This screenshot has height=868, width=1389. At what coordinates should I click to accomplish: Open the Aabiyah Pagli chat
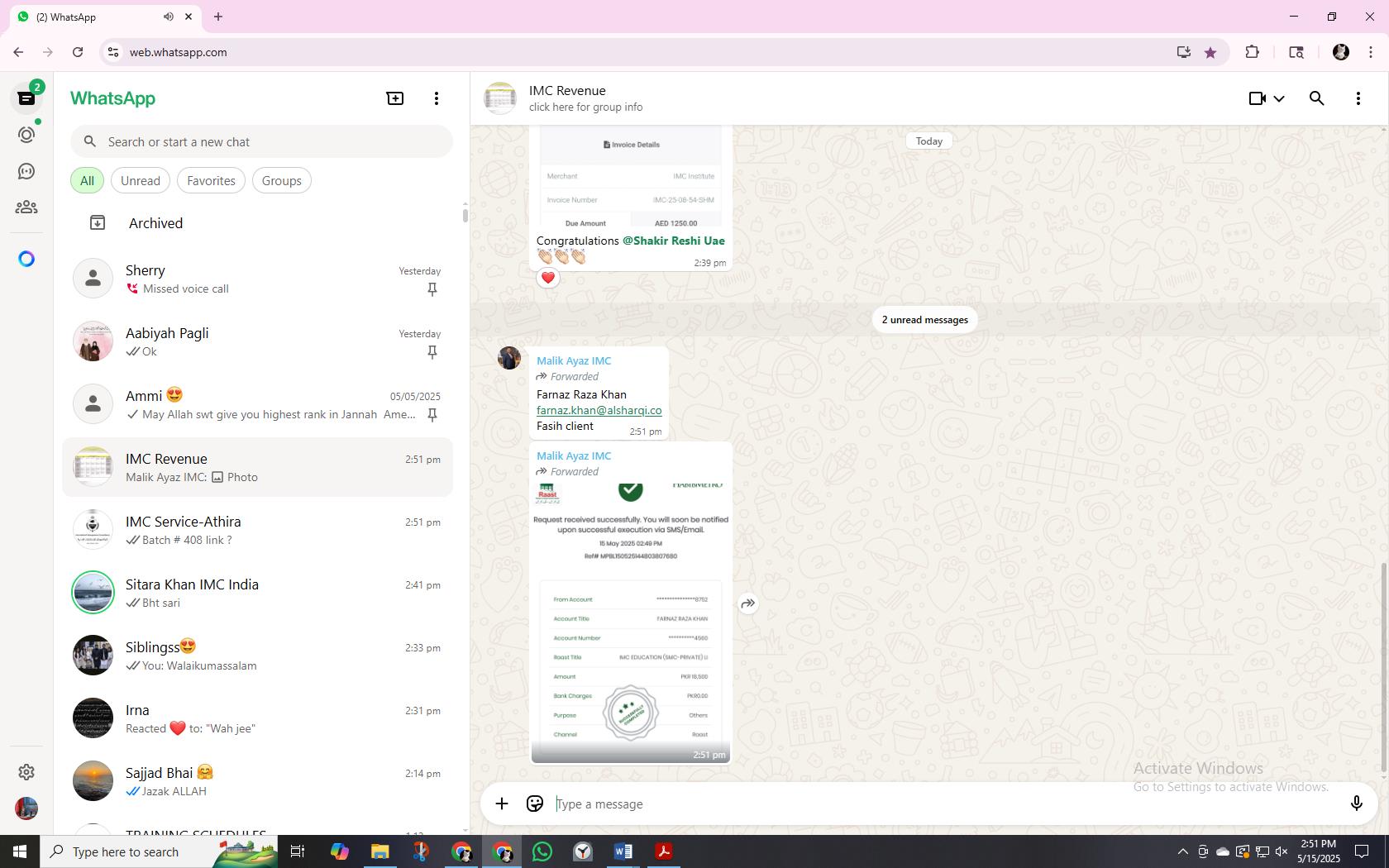pos(258,341)
